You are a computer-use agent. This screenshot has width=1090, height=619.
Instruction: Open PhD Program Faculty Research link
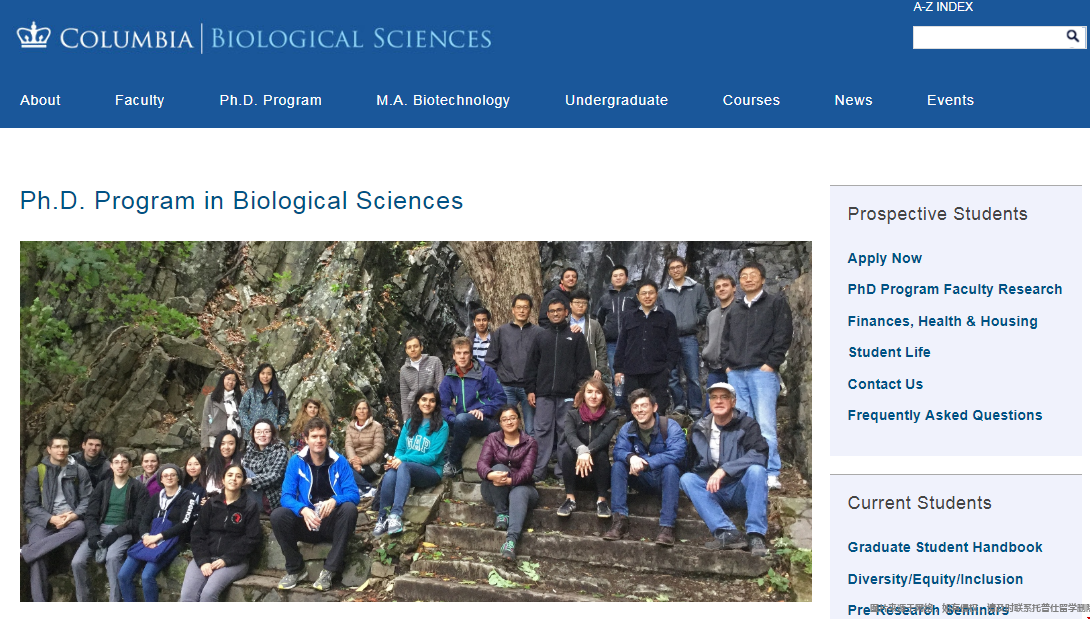coord(954,289)
